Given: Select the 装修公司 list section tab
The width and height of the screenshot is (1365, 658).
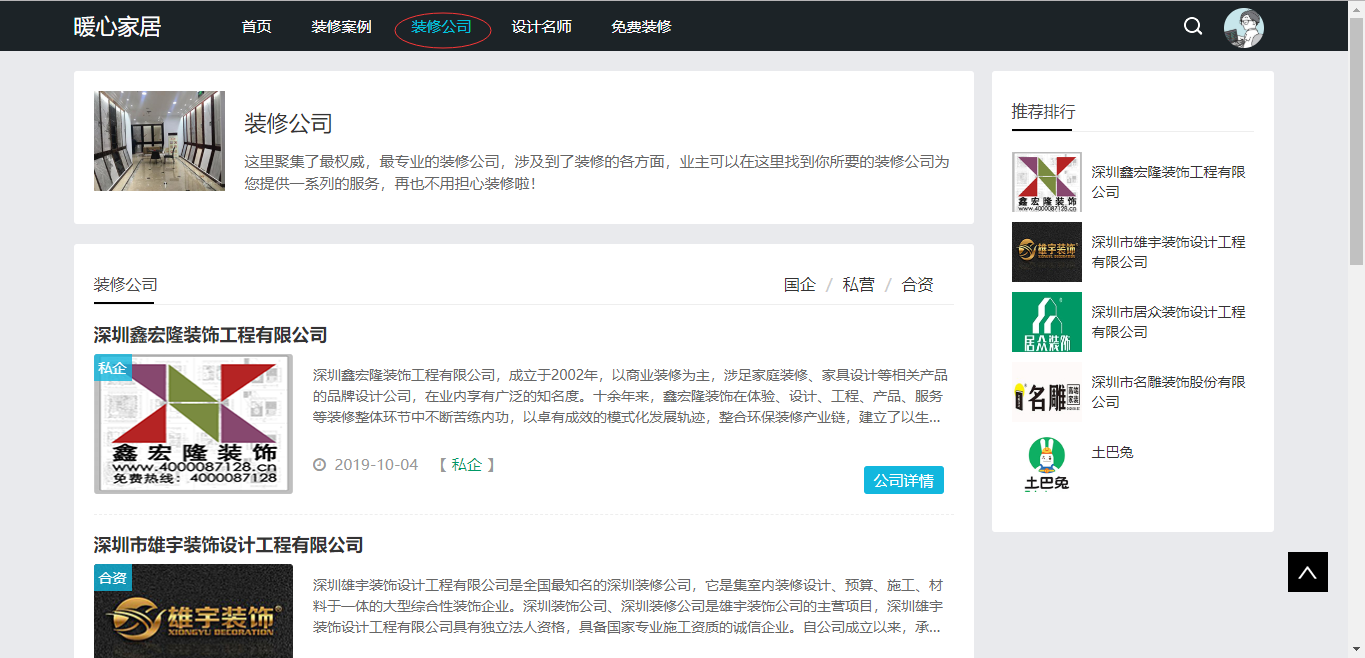Looking at the screenshot, I should pyautogui.click(x=126, y=285).
